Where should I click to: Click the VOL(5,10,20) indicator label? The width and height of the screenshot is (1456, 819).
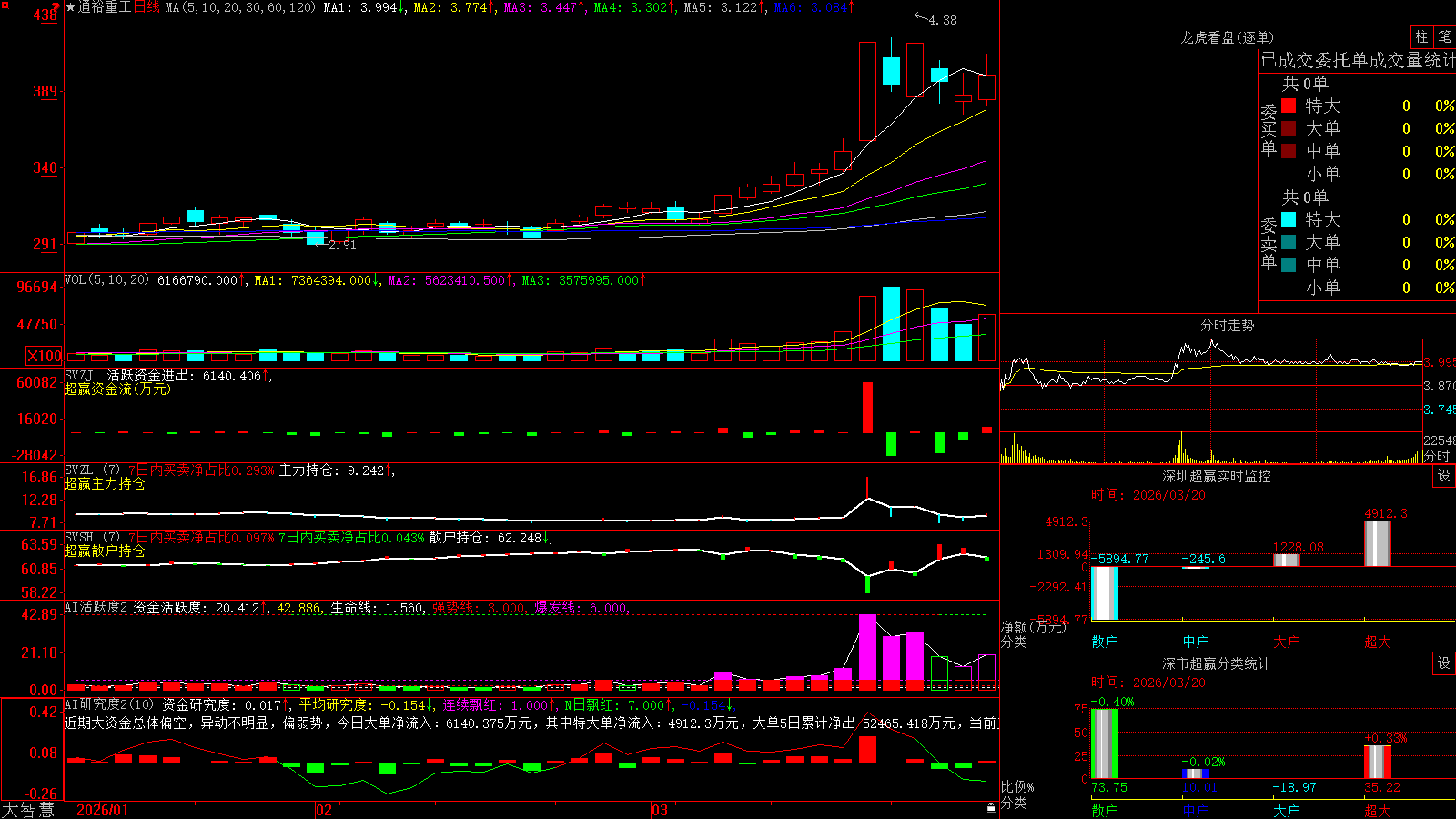coord(106,280)
